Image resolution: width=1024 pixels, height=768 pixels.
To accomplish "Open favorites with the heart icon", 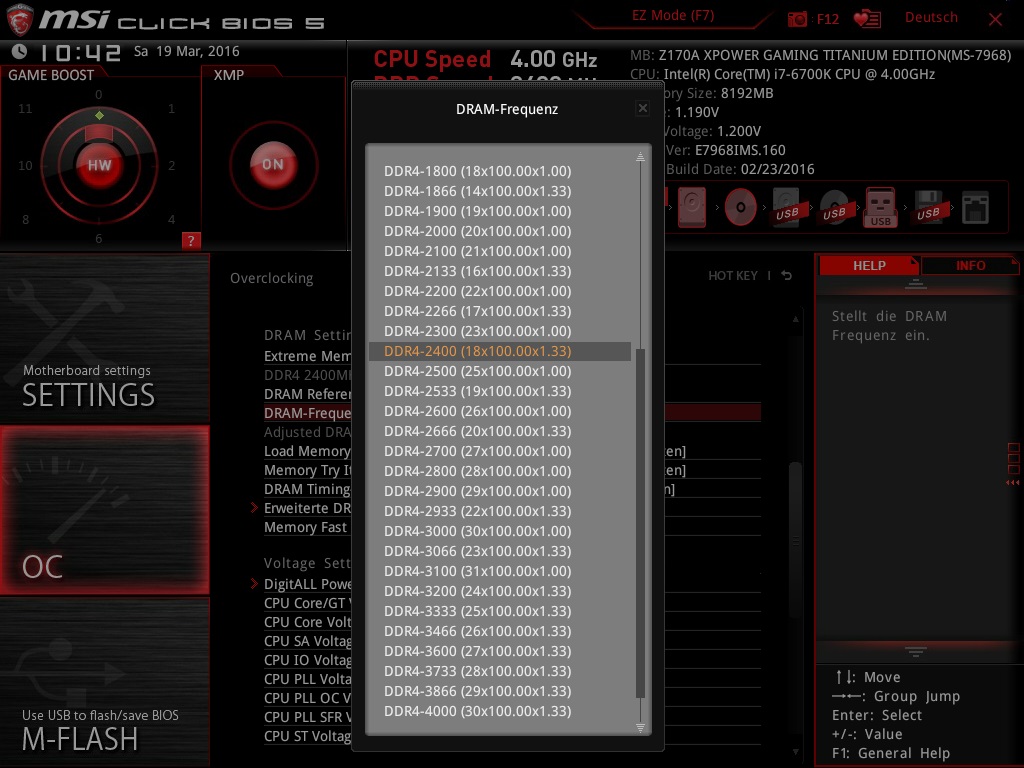I will (867, 19).
